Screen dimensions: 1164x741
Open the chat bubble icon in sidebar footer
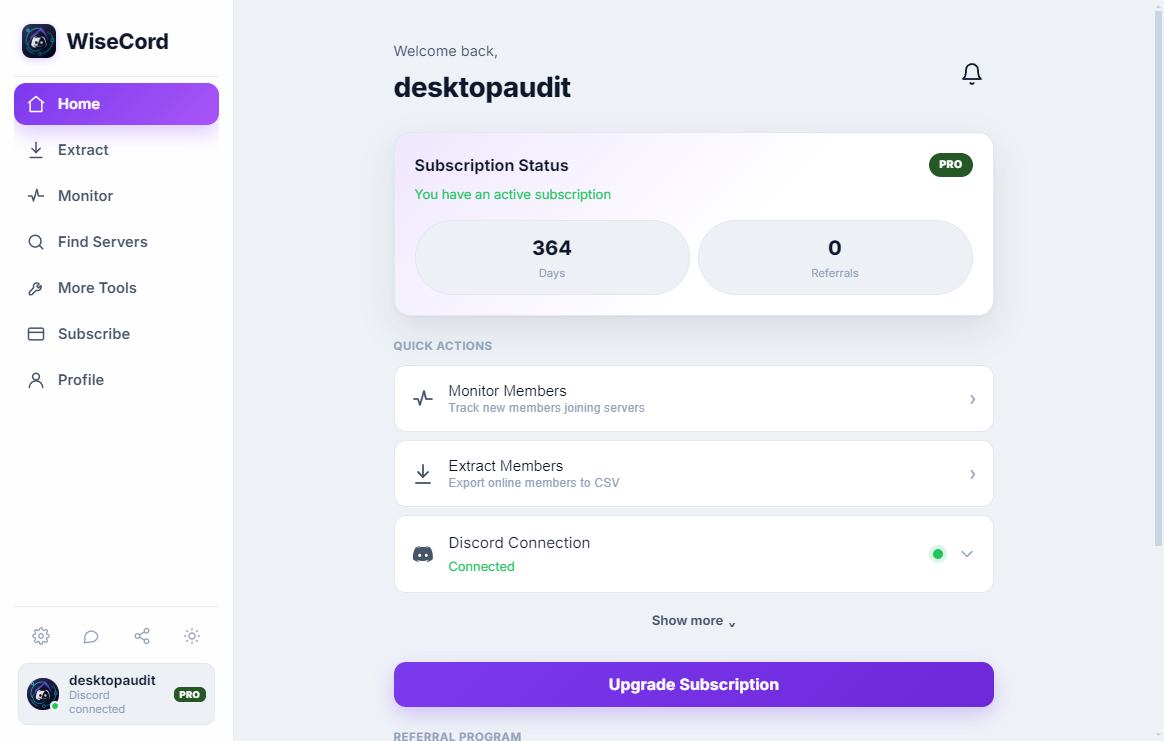[91, 636]
